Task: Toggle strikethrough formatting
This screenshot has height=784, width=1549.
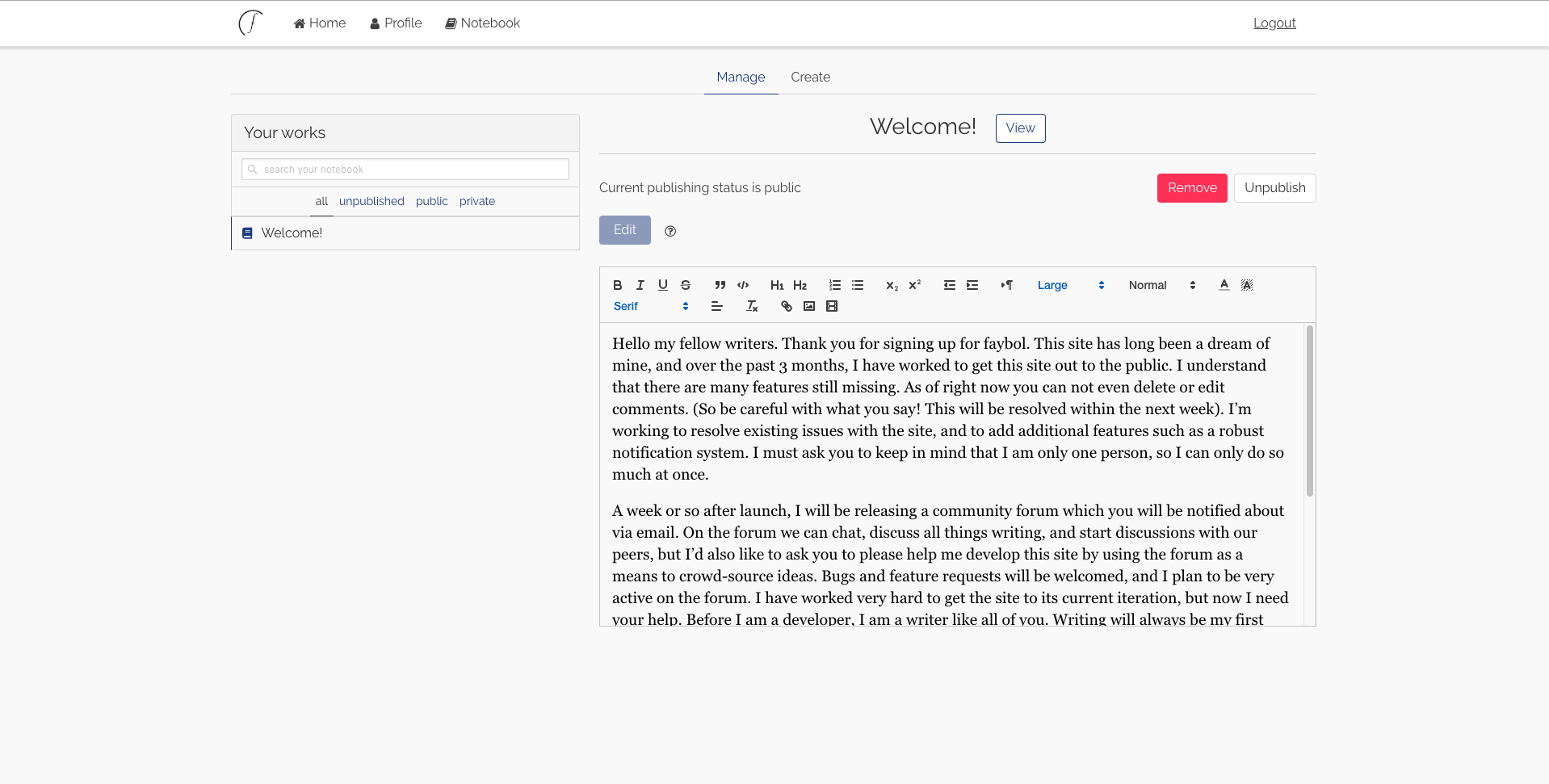Action: (685, 285)
